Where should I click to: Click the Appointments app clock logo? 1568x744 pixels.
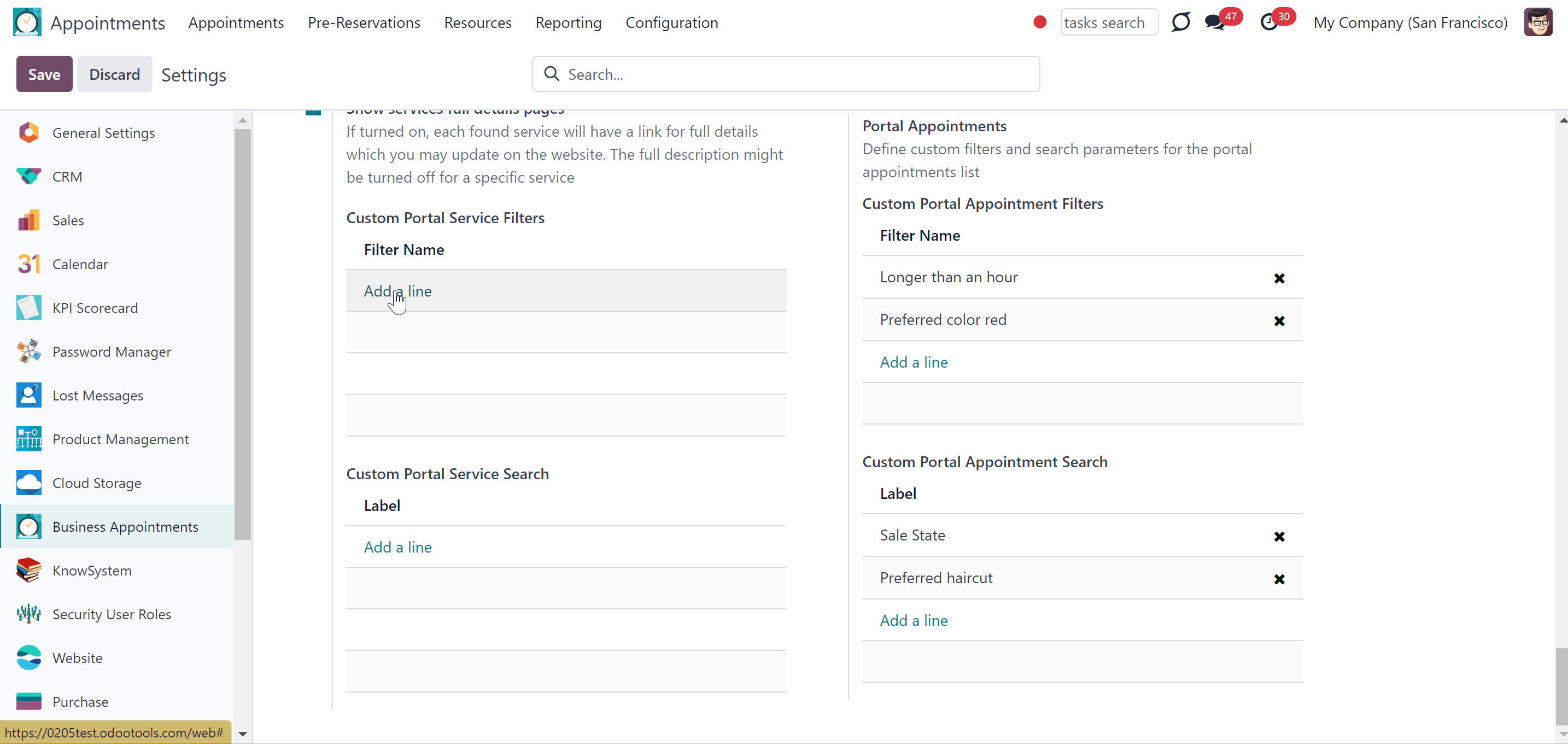[x=27, y=22]
